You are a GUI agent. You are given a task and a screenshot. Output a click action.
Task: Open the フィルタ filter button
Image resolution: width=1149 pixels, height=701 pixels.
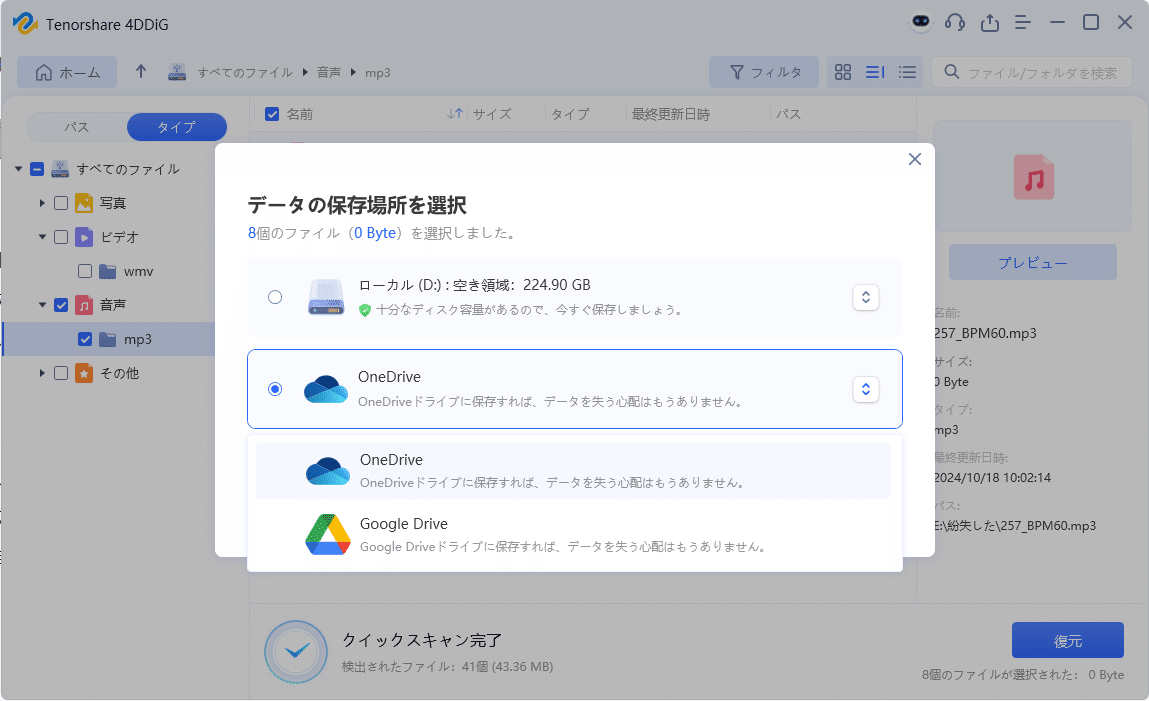764,72
